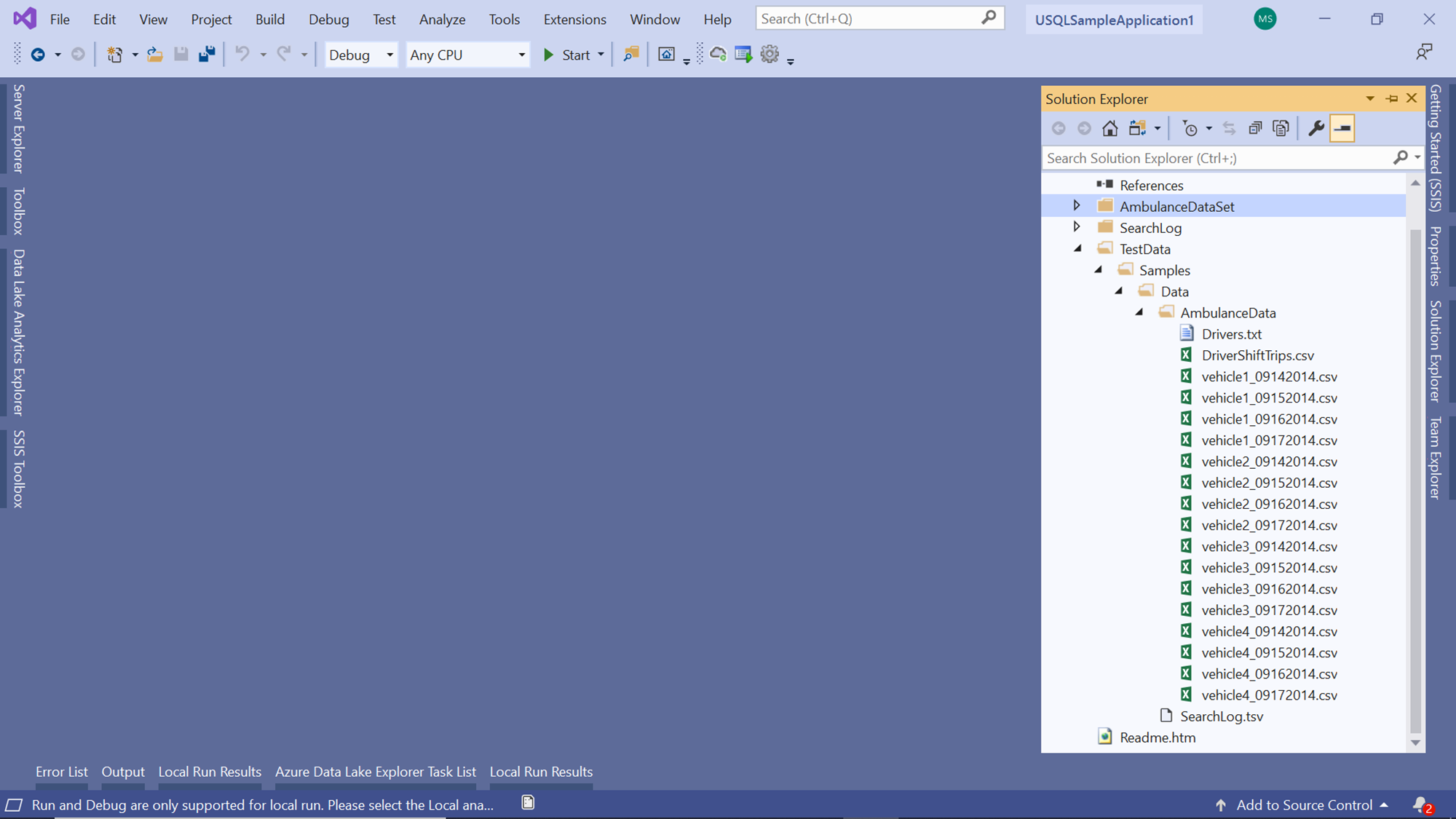Collapse the TestData folder node
1456x819 pixels.
[x=1078, y=249]
